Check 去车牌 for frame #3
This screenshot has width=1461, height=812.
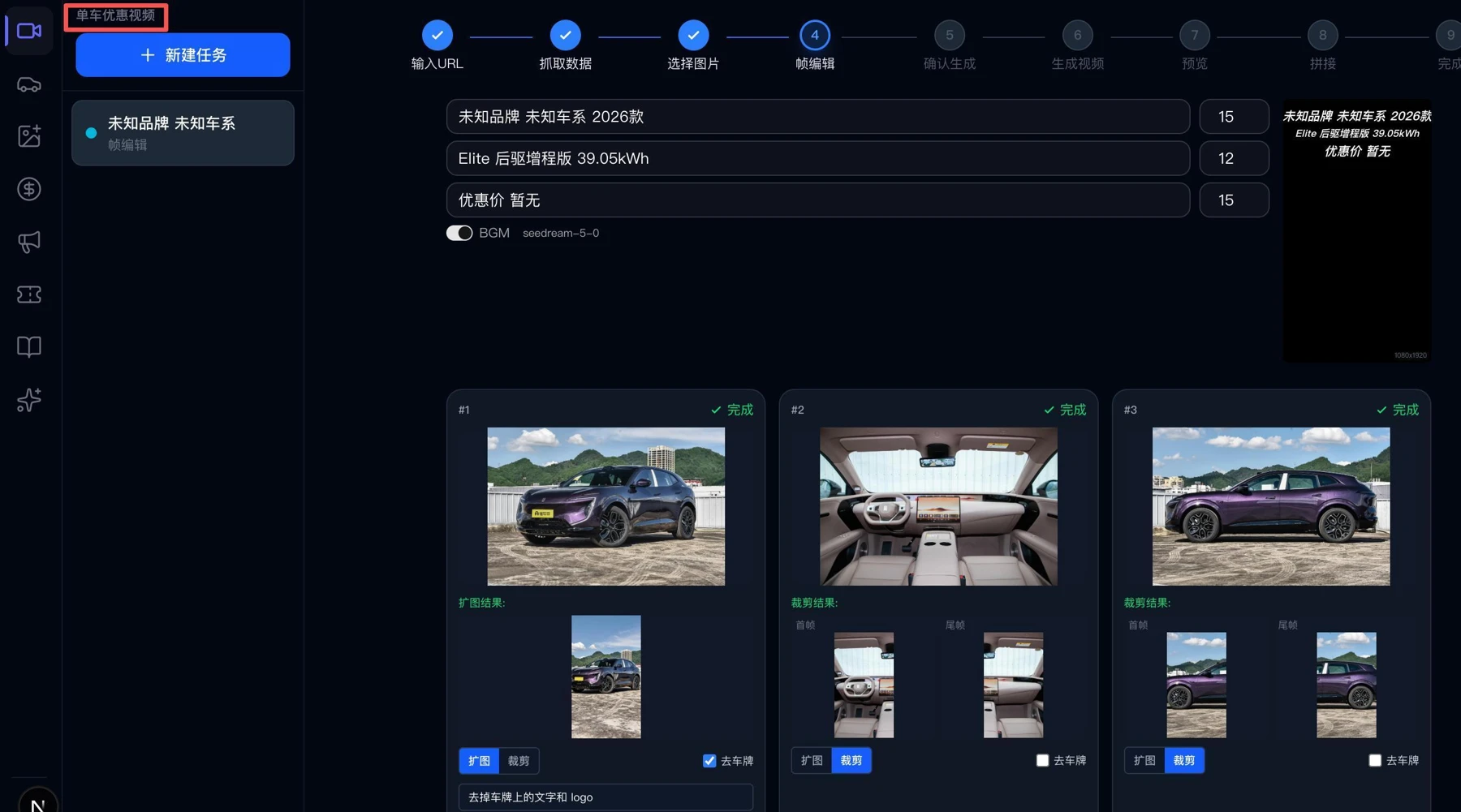pyautogui.click(x=1375, y=761)
